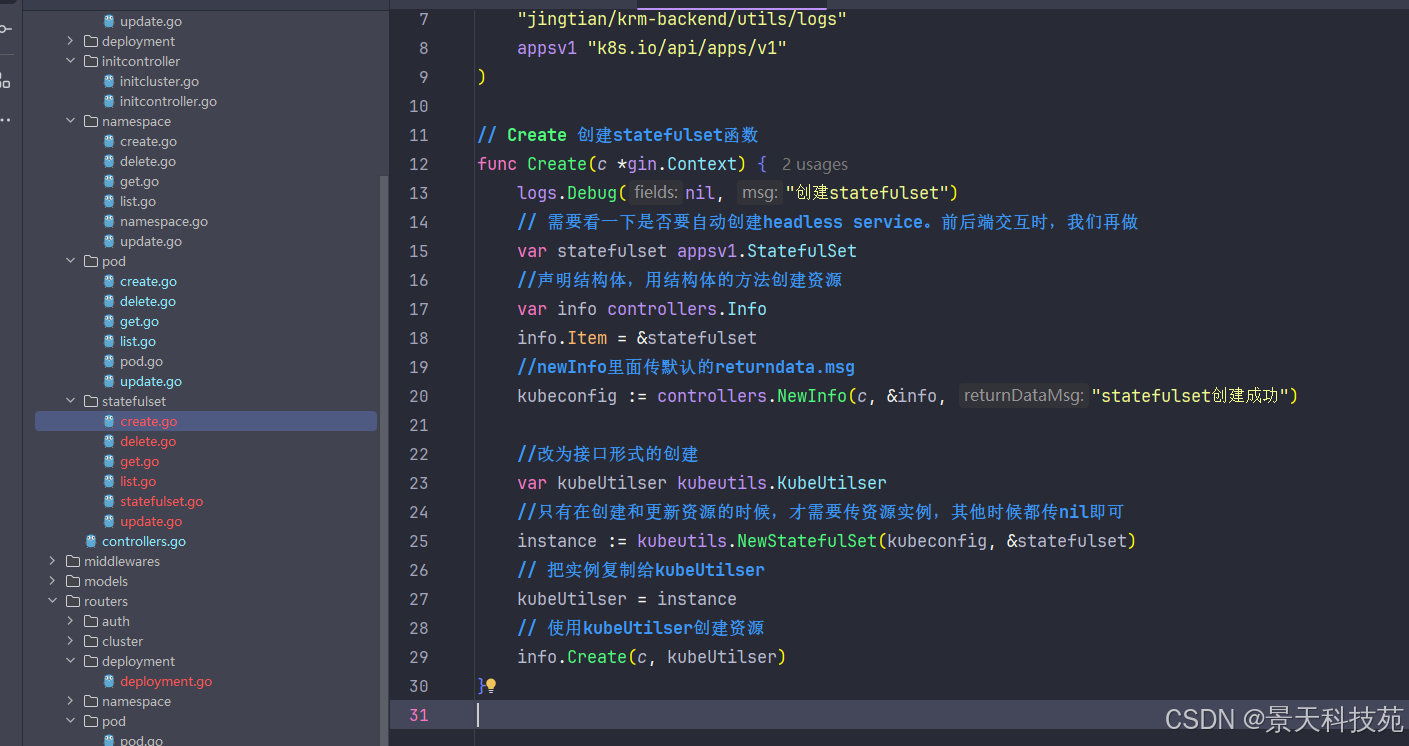1409x746 pixels.
Task: Click the folder icon of auth
Action: (x=91, y=621)
